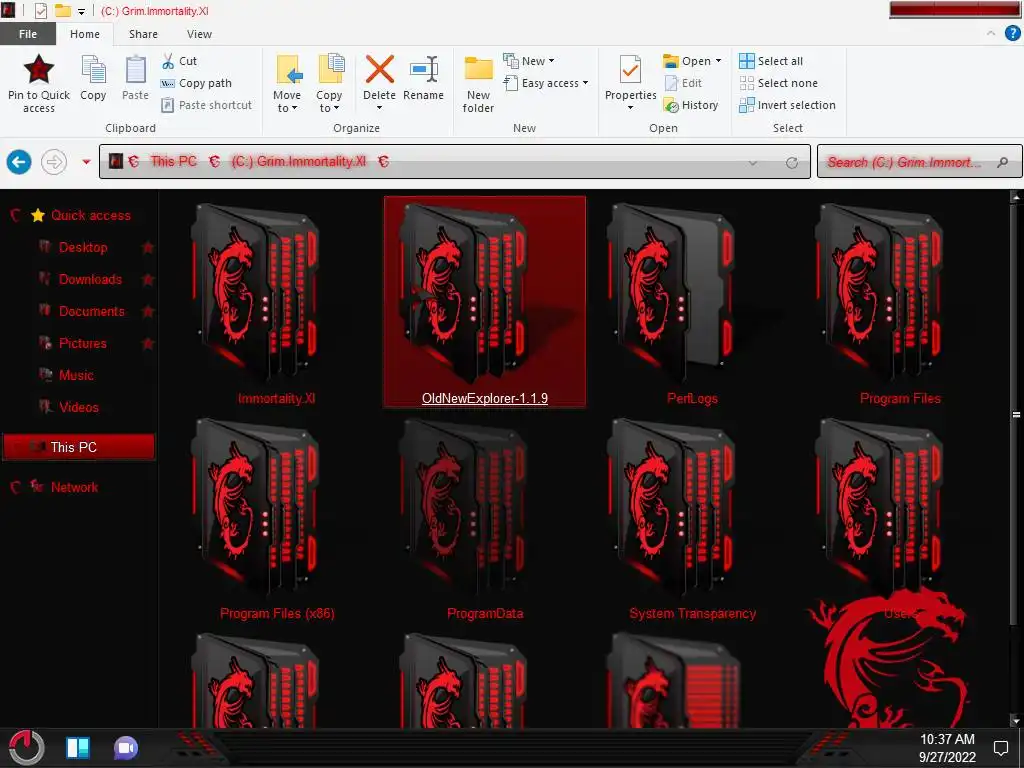
Task: Select the Program Files folder icon
Action: pyautogui.click(x=878, y=291)
